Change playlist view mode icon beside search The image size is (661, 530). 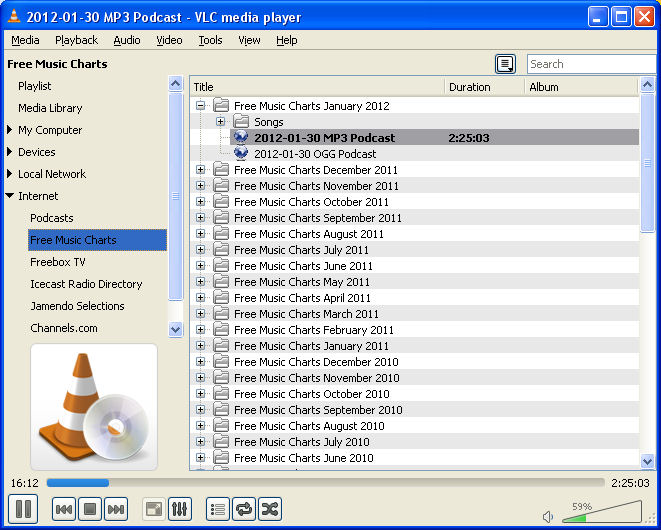pos(506,64)
